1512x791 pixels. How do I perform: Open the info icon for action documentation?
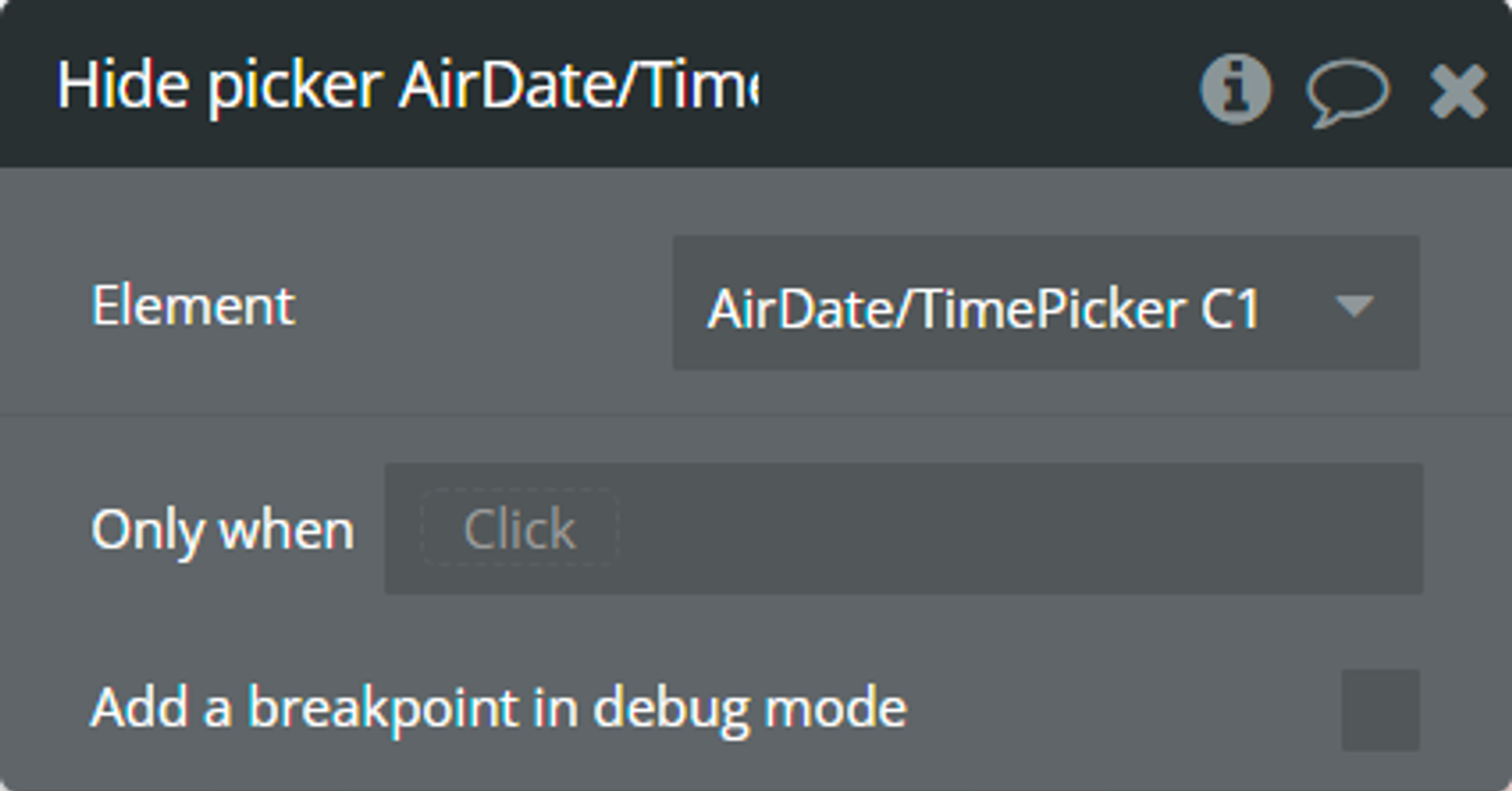(x=1236, y=88)
